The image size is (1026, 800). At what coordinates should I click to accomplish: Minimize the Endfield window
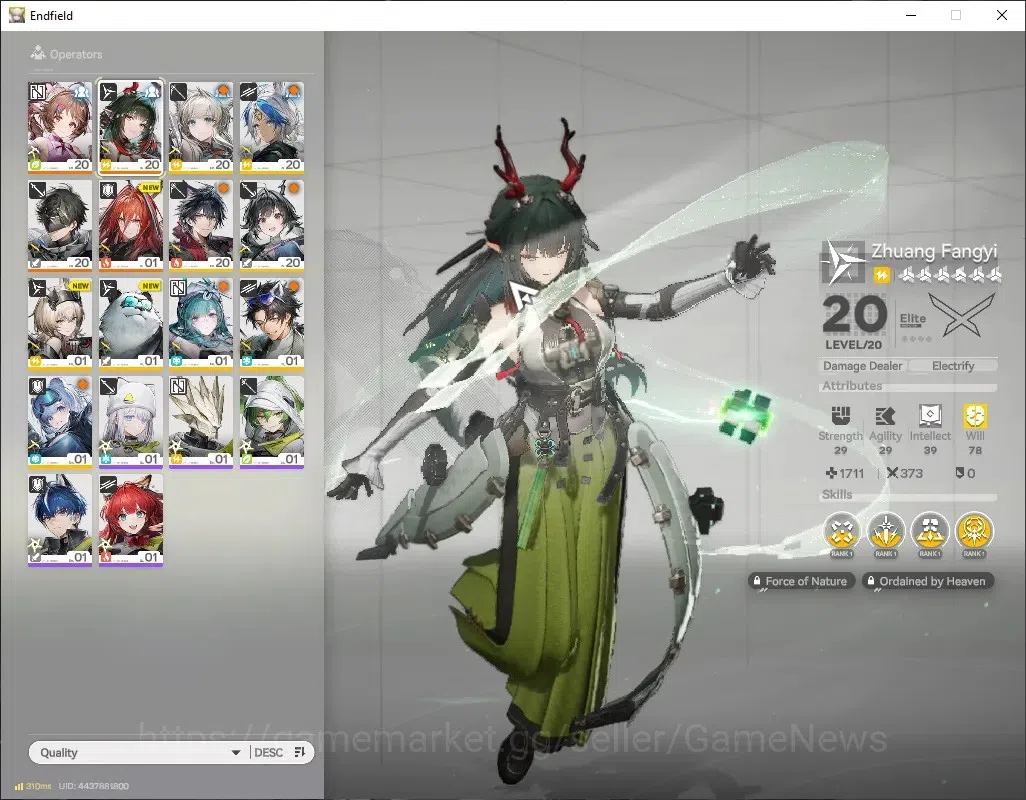pos(911,15)
